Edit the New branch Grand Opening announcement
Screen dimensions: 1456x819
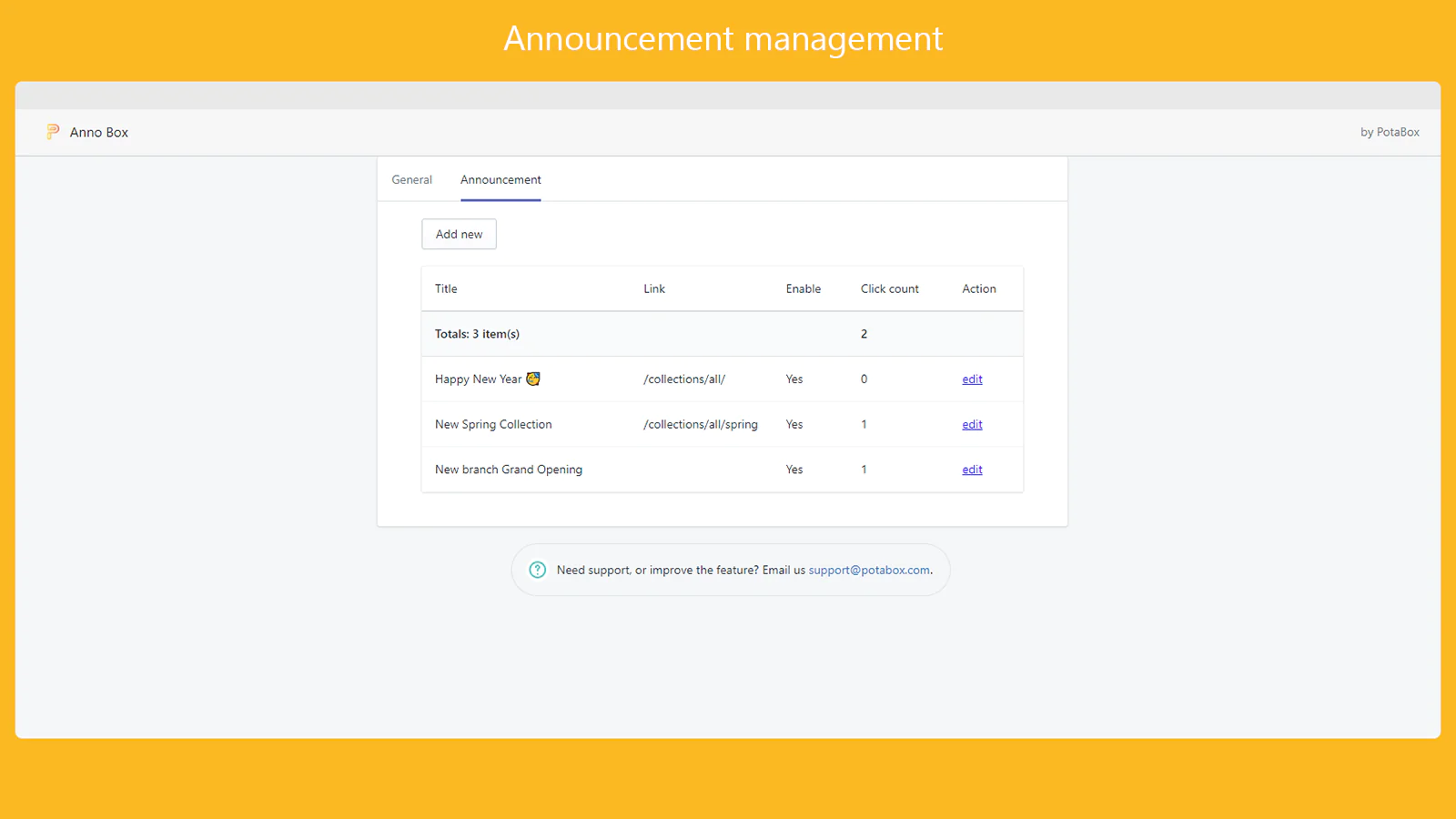pyautogui.click(x=972, y=470)
